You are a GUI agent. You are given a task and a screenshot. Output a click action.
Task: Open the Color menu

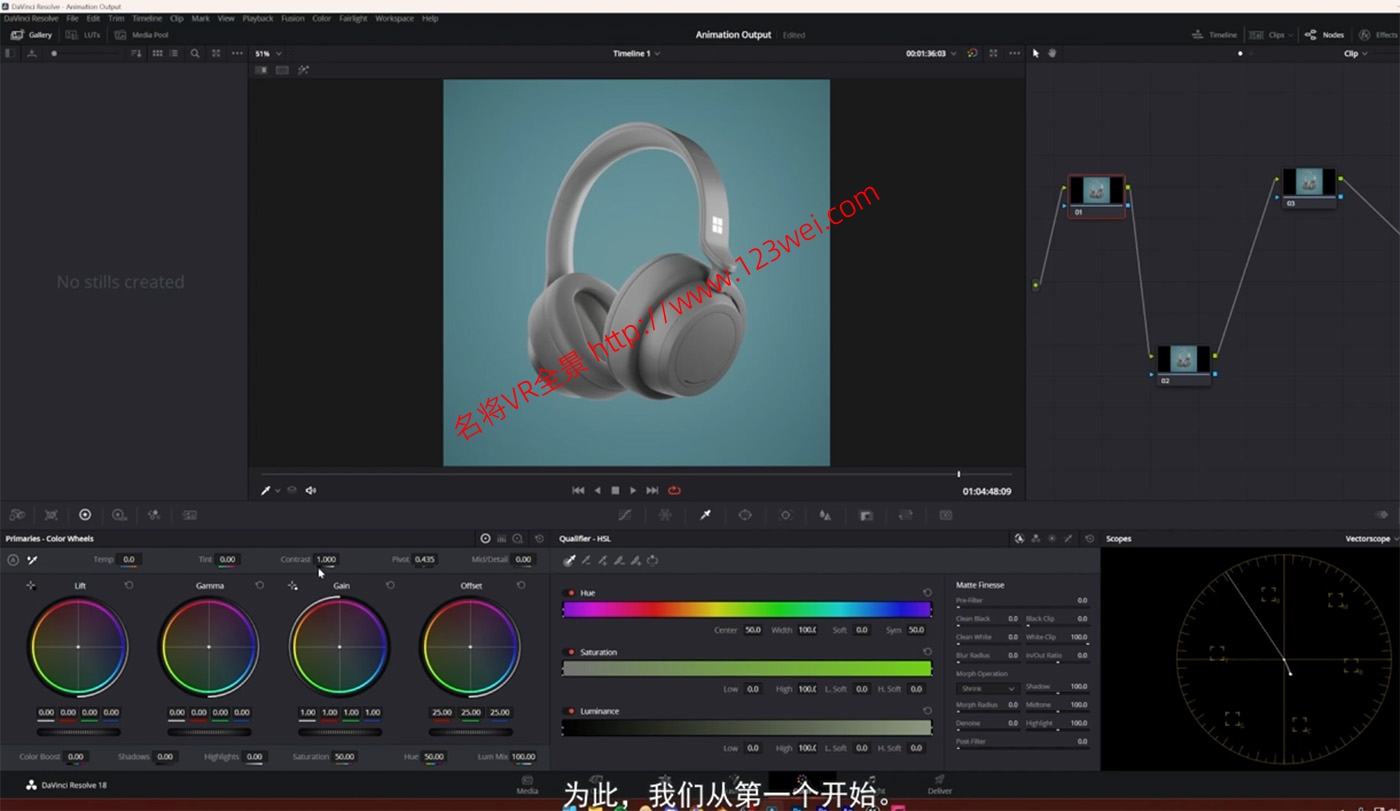coord(321,18)
